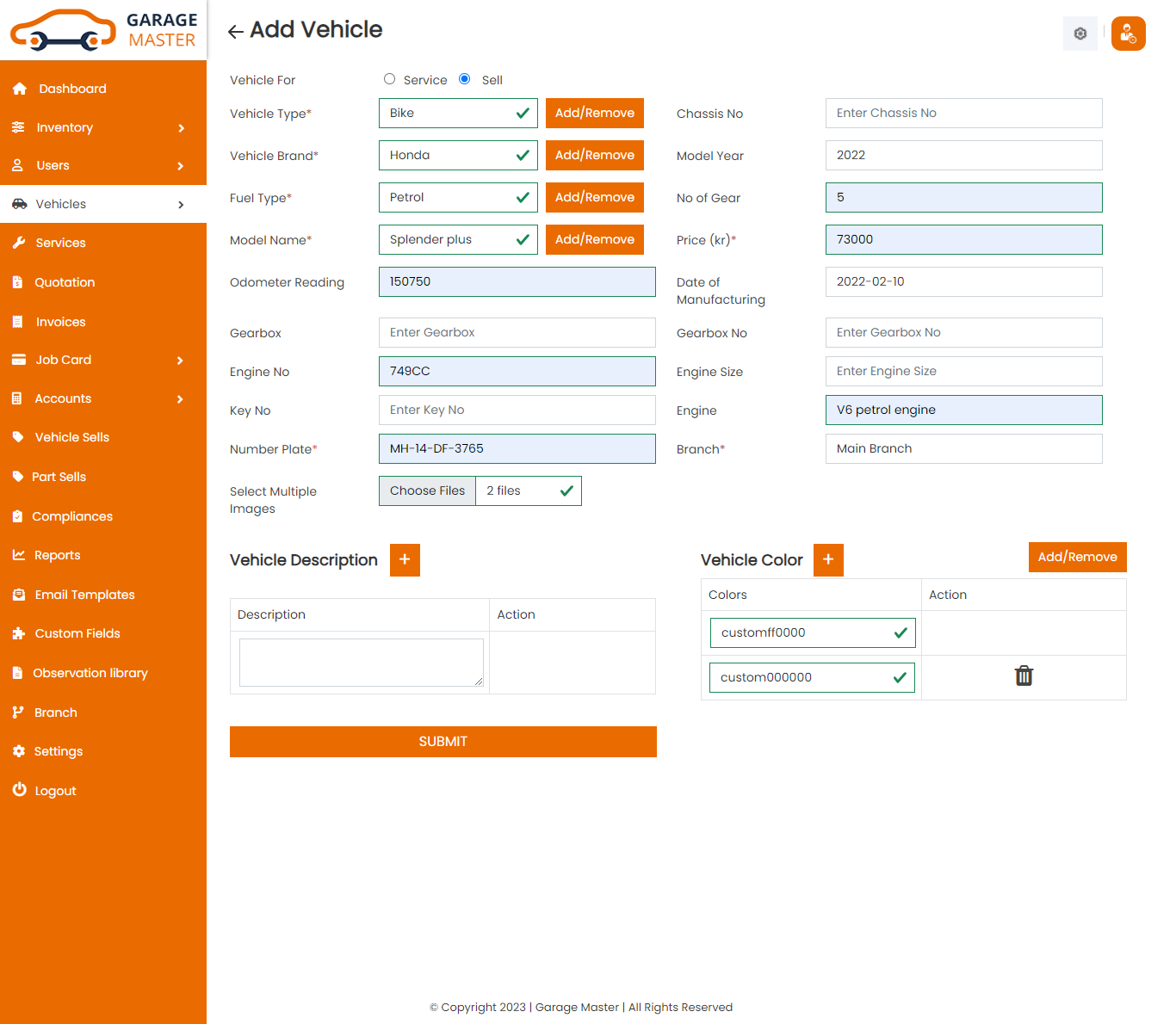Select the Service radio button
This screenshot has height=1024, width=1176.
[390, 79]
